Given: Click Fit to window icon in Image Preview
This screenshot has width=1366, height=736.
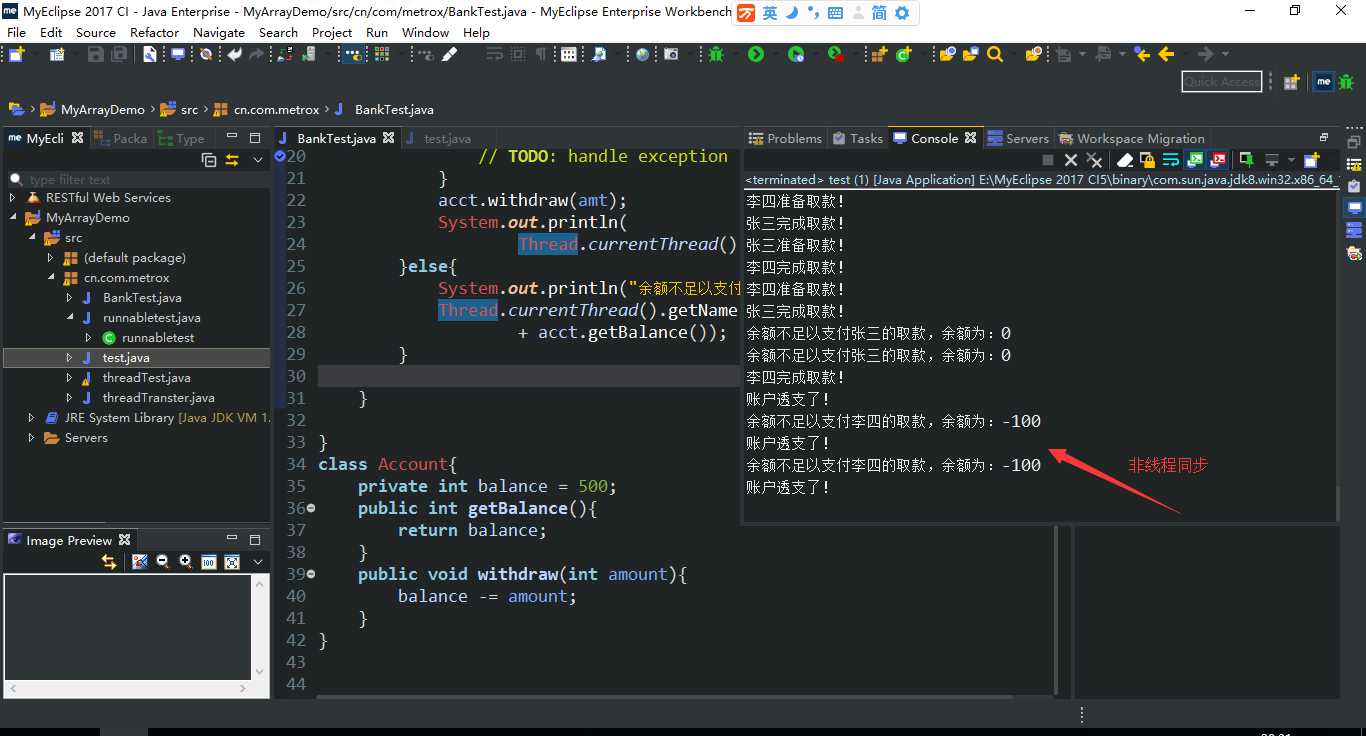Looking at the screenshot, I should click(x=232, y=562).
